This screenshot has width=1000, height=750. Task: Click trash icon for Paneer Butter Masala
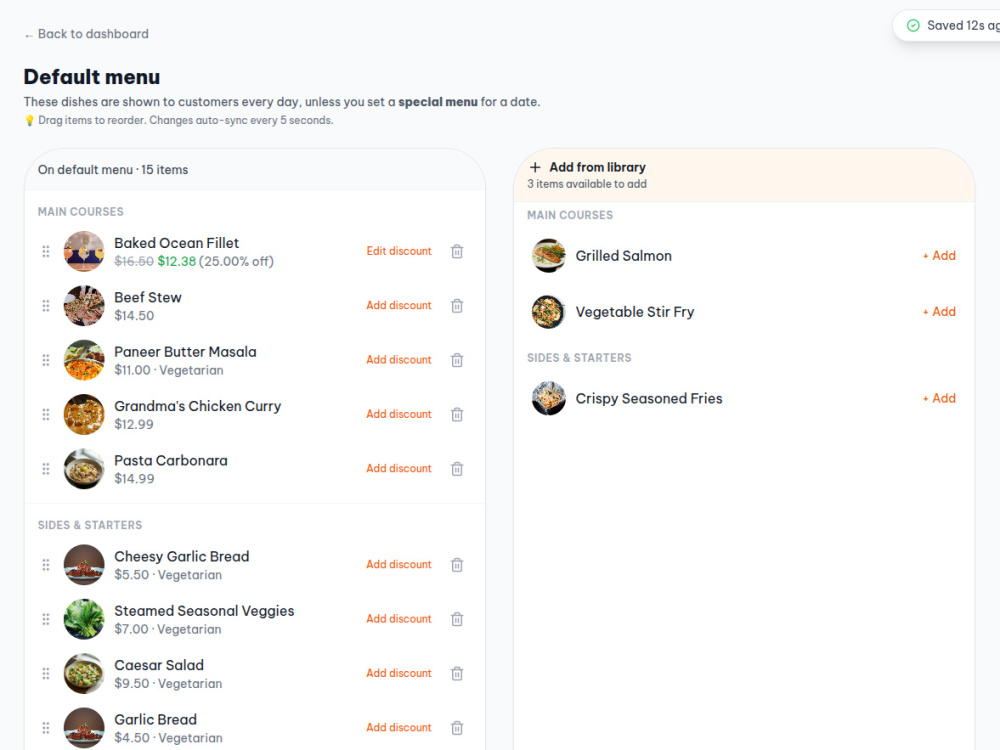point(457,360)
